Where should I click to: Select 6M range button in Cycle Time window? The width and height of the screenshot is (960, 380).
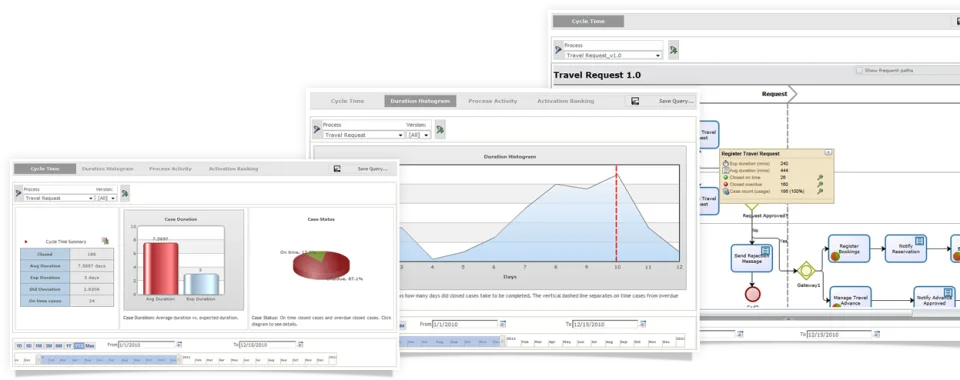point(58,346)
